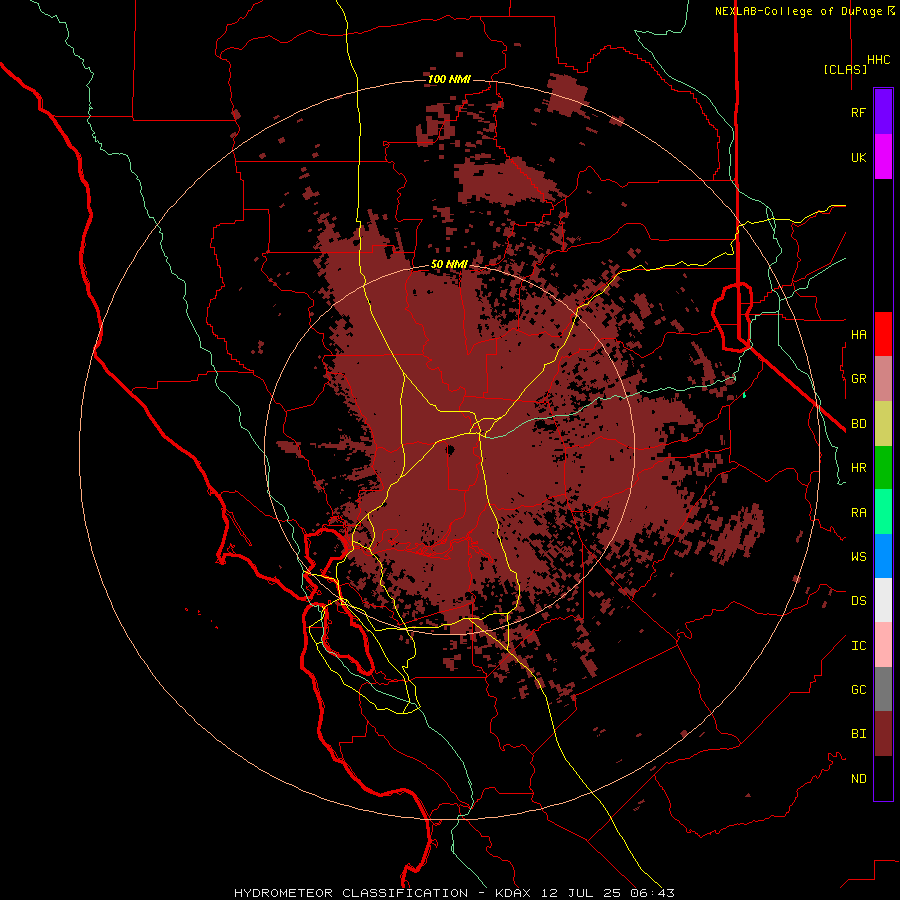Screen dimensions: 900x900
Task: Click the 06:43 timestamp
Action: (651, 893)
